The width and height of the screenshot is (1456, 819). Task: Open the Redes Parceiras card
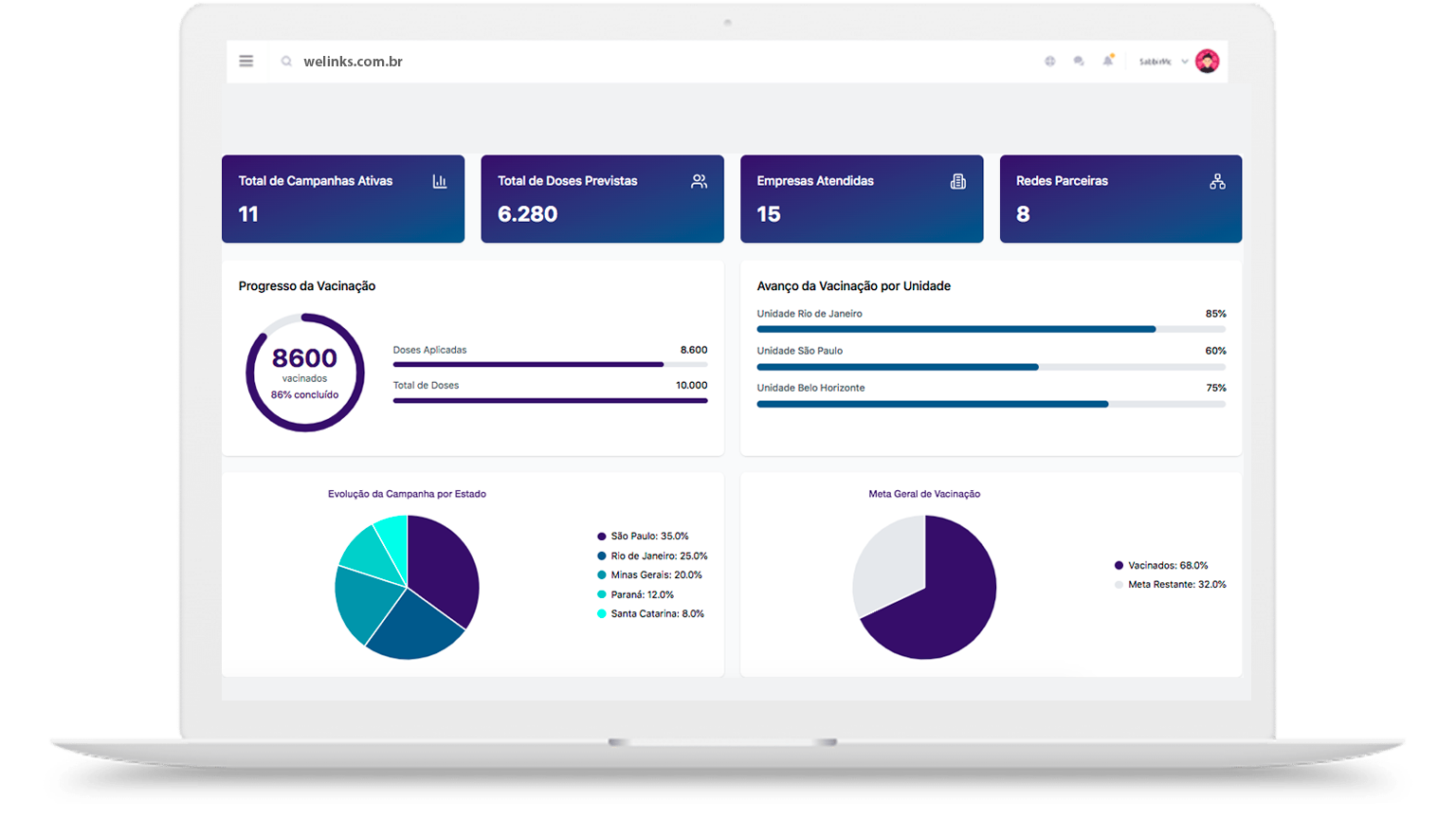pos(1120,199)
